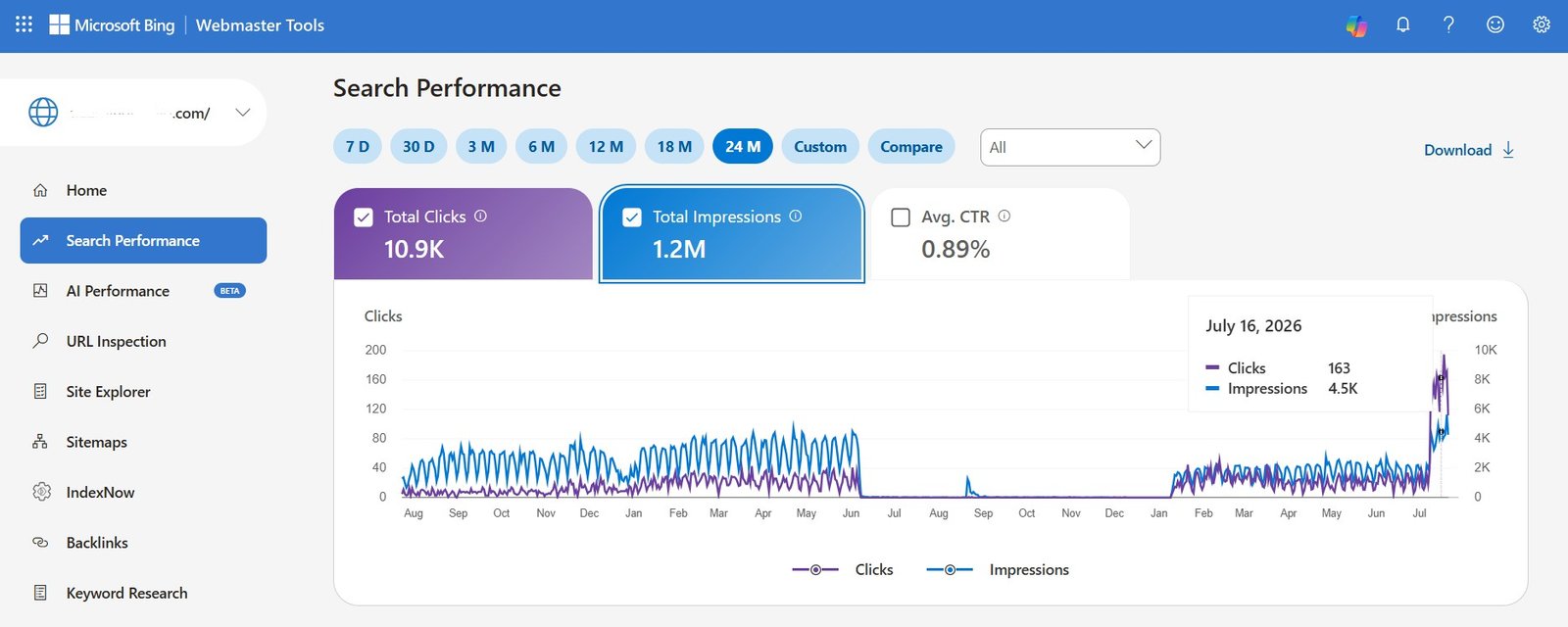
Task: Select the 12 M time range
Action: (x=606, y=146)
